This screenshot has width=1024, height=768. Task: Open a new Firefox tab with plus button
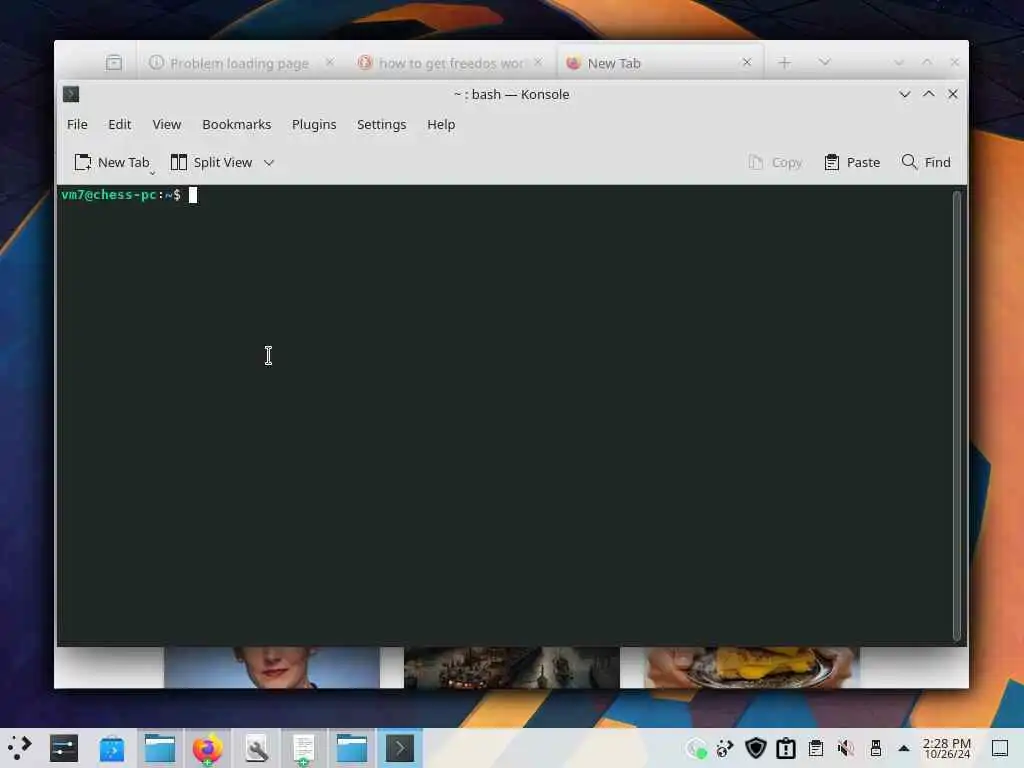(784, 63)
